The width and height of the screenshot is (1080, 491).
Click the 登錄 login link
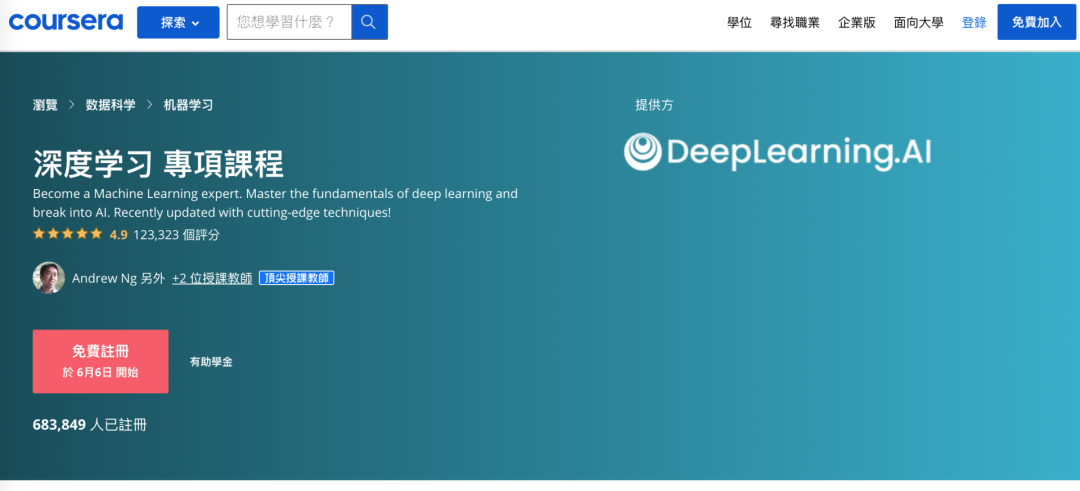[974, 23]
